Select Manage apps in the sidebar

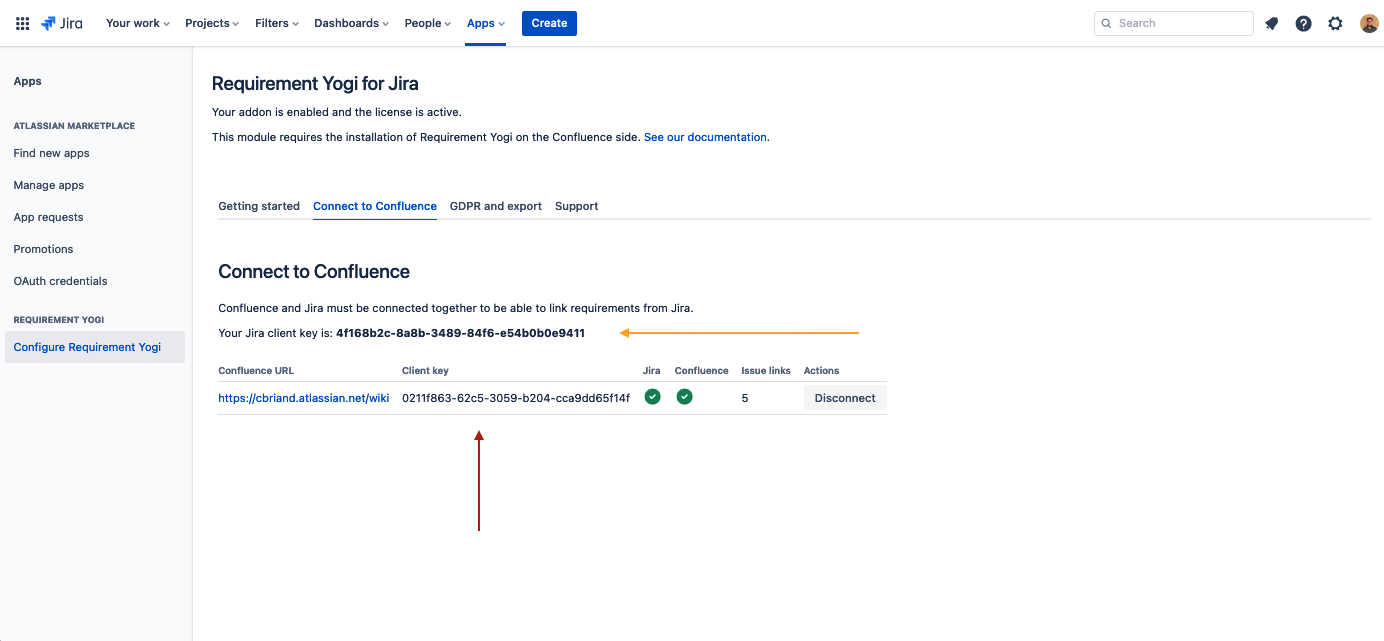pos(48,184)
